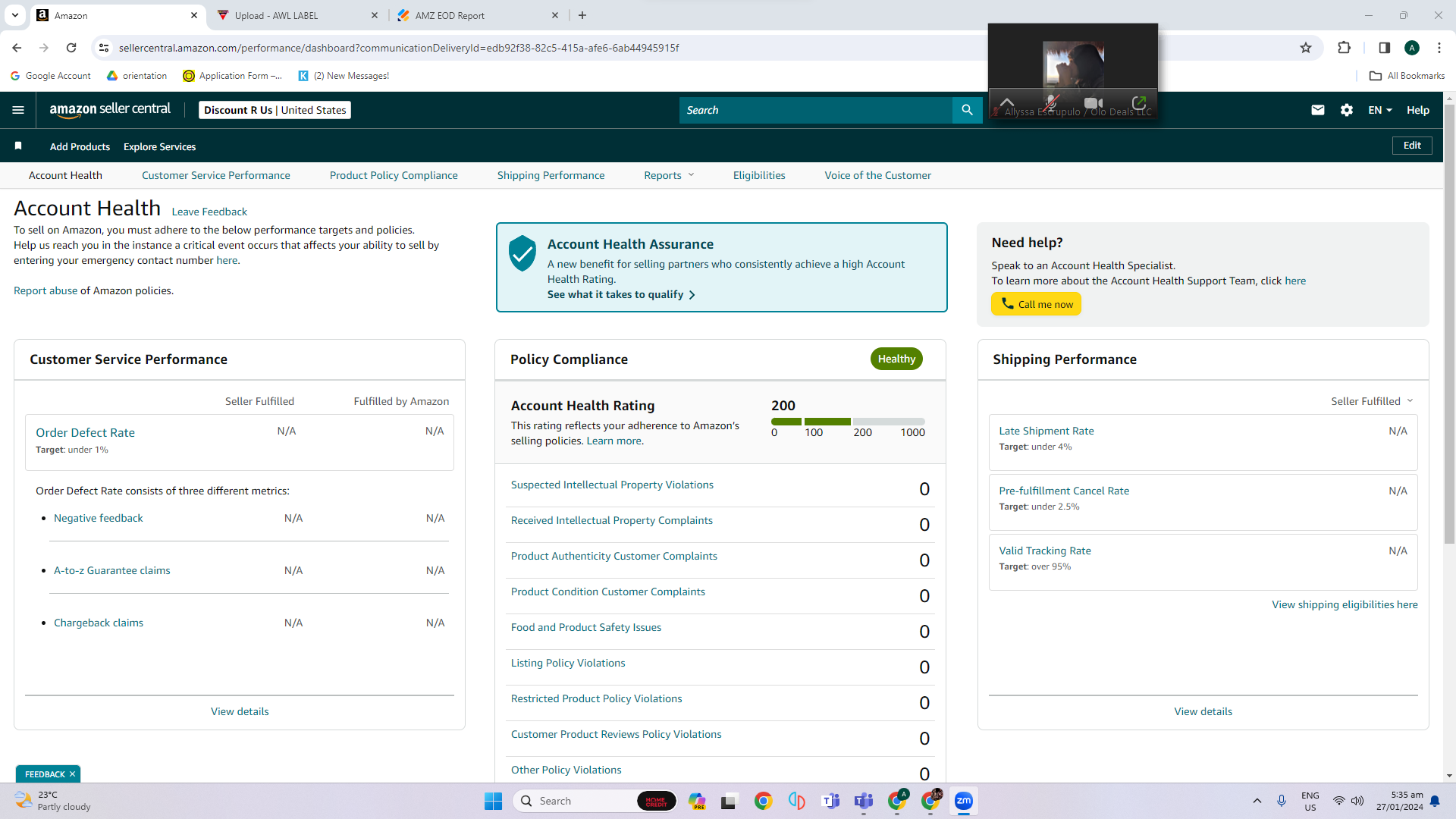Viewport: 1456px width, 819px height.
Task: Bookmark this page with the star icon
Action: pyautogui.click(x=1306, y=48)
